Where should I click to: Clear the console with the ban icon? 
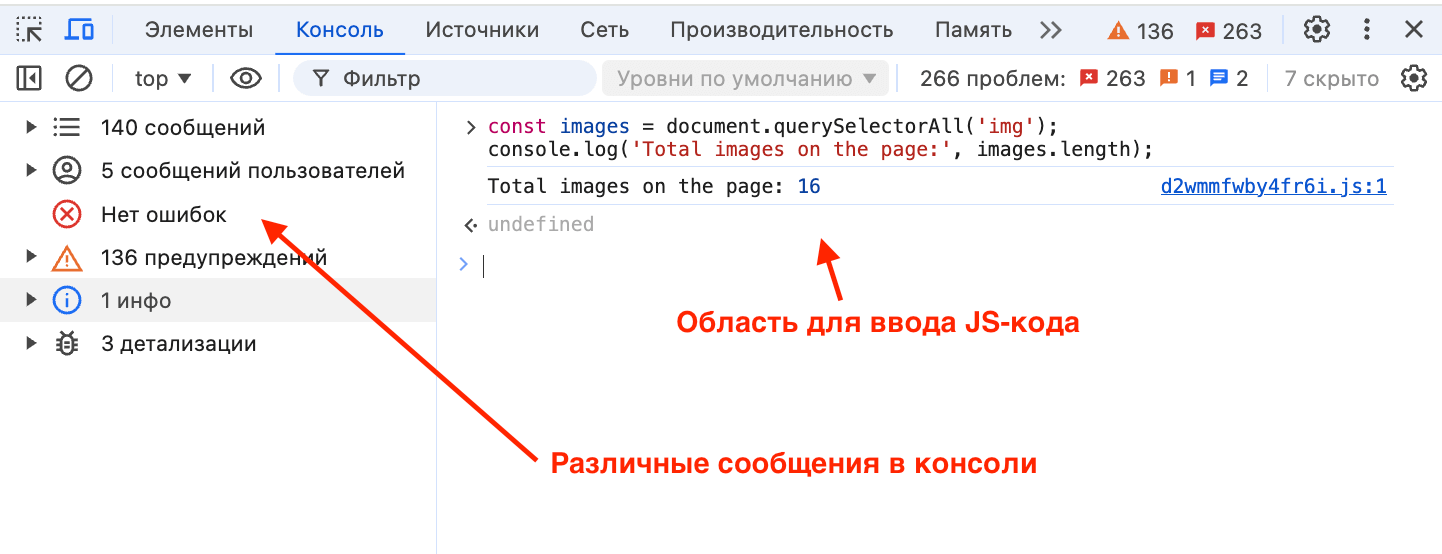point(79,78)
